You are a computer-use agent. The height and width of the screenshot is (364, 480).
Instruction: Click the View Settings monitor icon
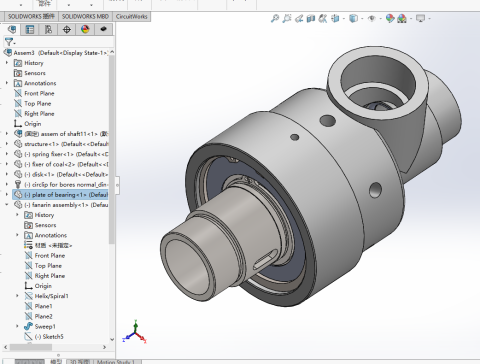(420, 18)
